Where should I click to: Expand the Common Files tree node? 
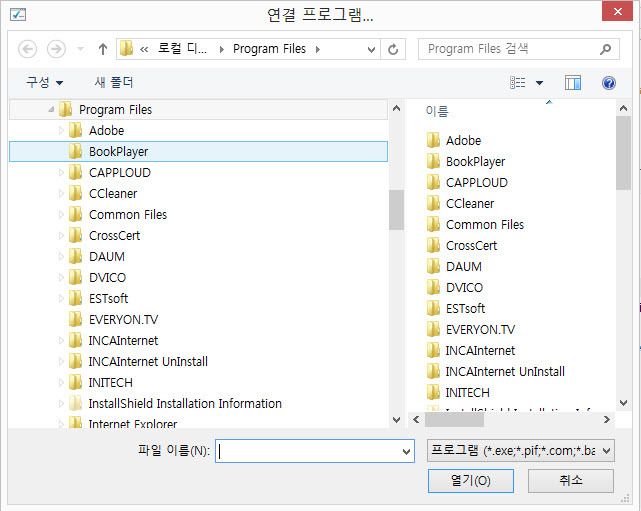[61, 215]
